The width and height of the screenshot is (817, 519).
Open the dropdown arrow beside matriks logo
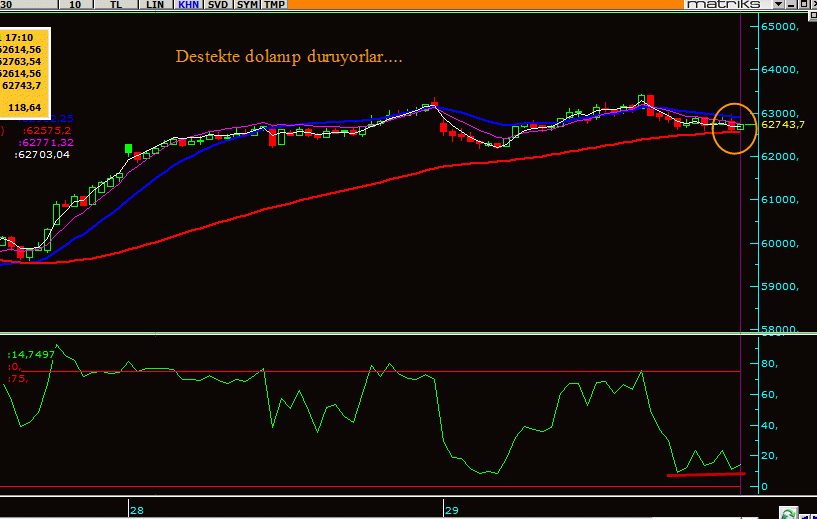pyautogui.click(x=778, y=4)
